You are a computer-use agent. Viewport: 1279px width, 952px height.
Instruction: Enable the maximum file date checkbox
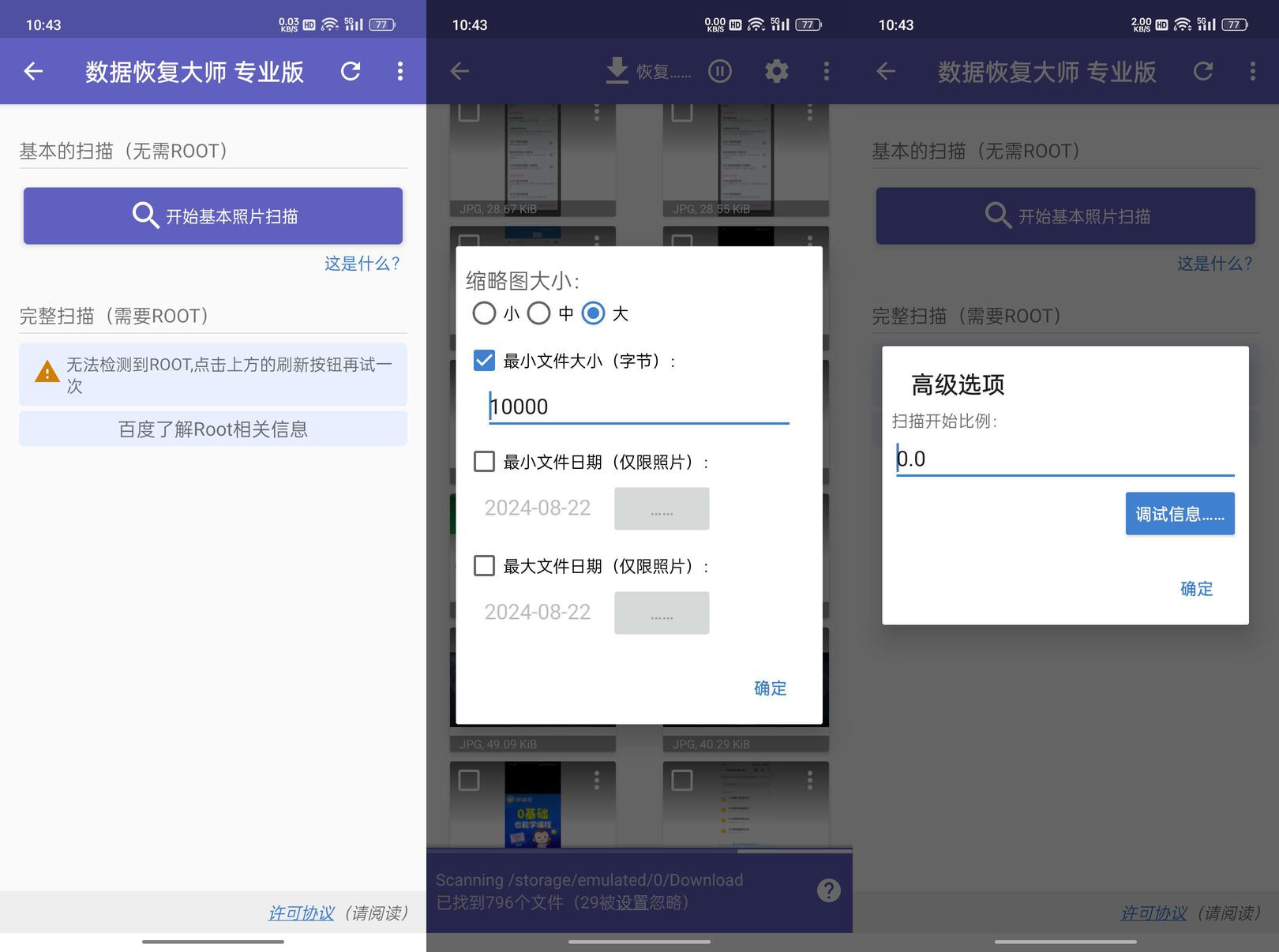(x=484, y=566)
